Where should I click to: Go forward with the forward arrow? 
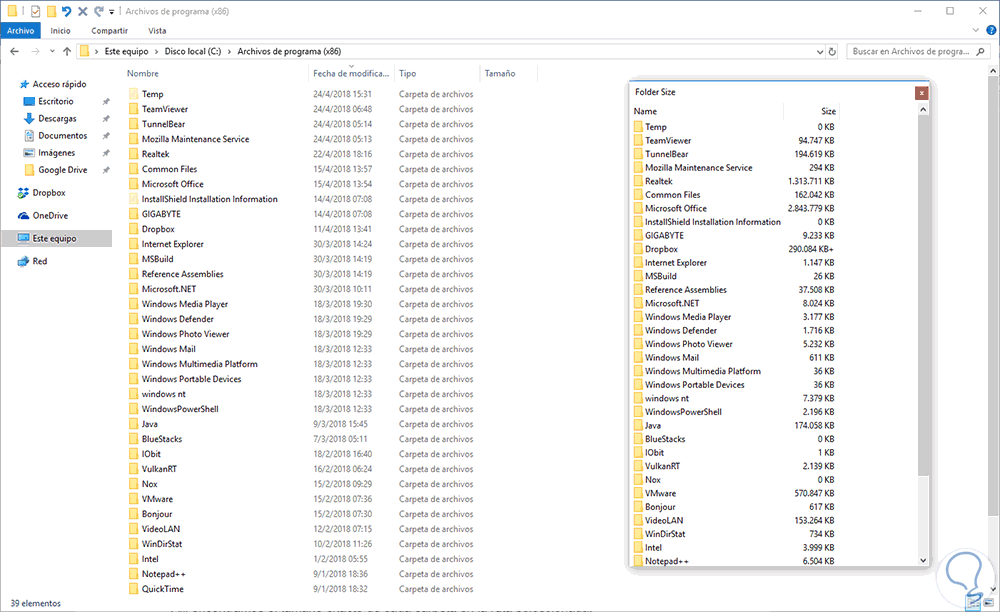[x=35, y=52]
